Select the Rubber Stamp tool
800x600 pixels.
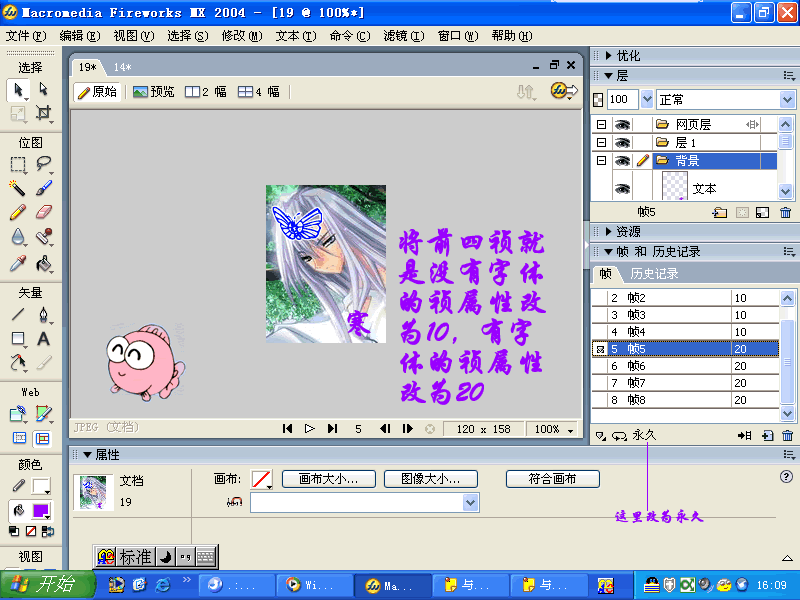click(43, 237)
